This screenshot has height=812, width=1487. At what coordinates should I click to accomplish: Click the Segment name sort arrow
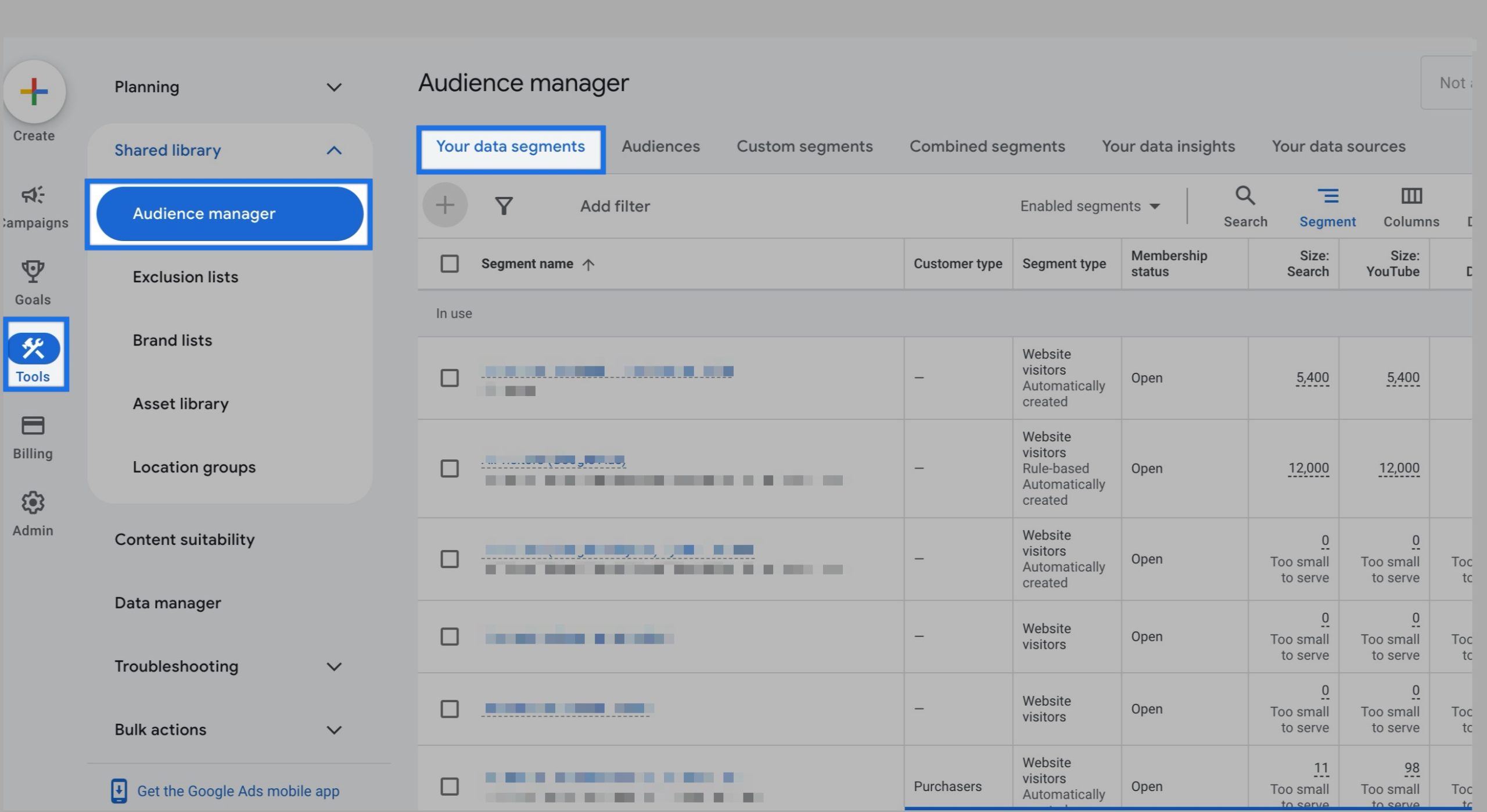(x=588, y=264)
